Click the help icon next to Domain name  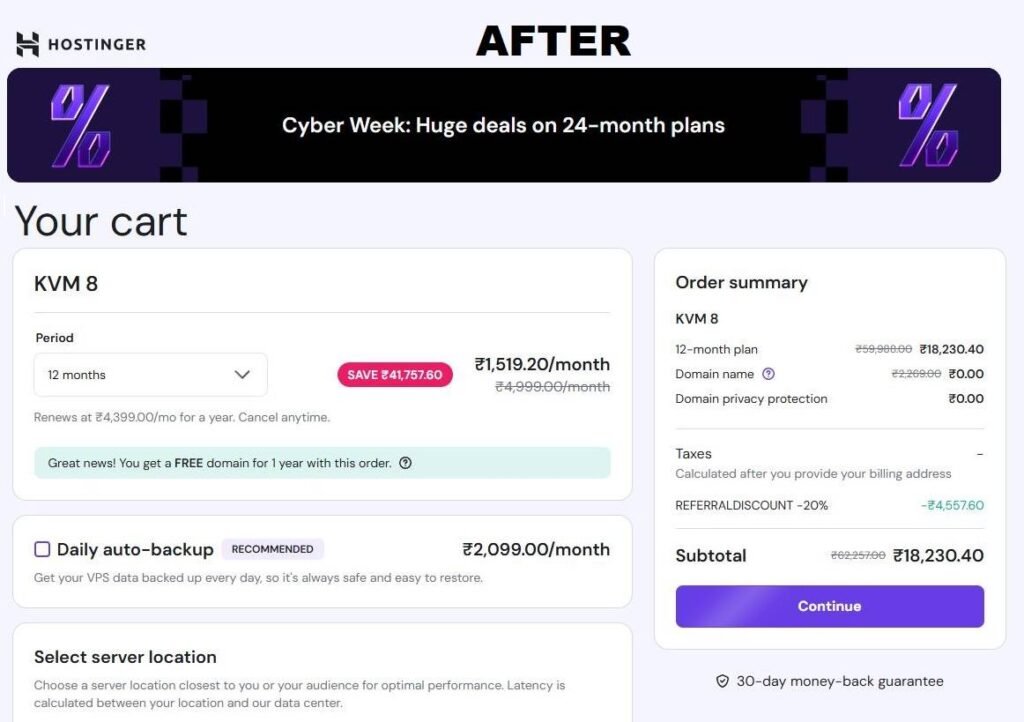(x=768, y=374)
